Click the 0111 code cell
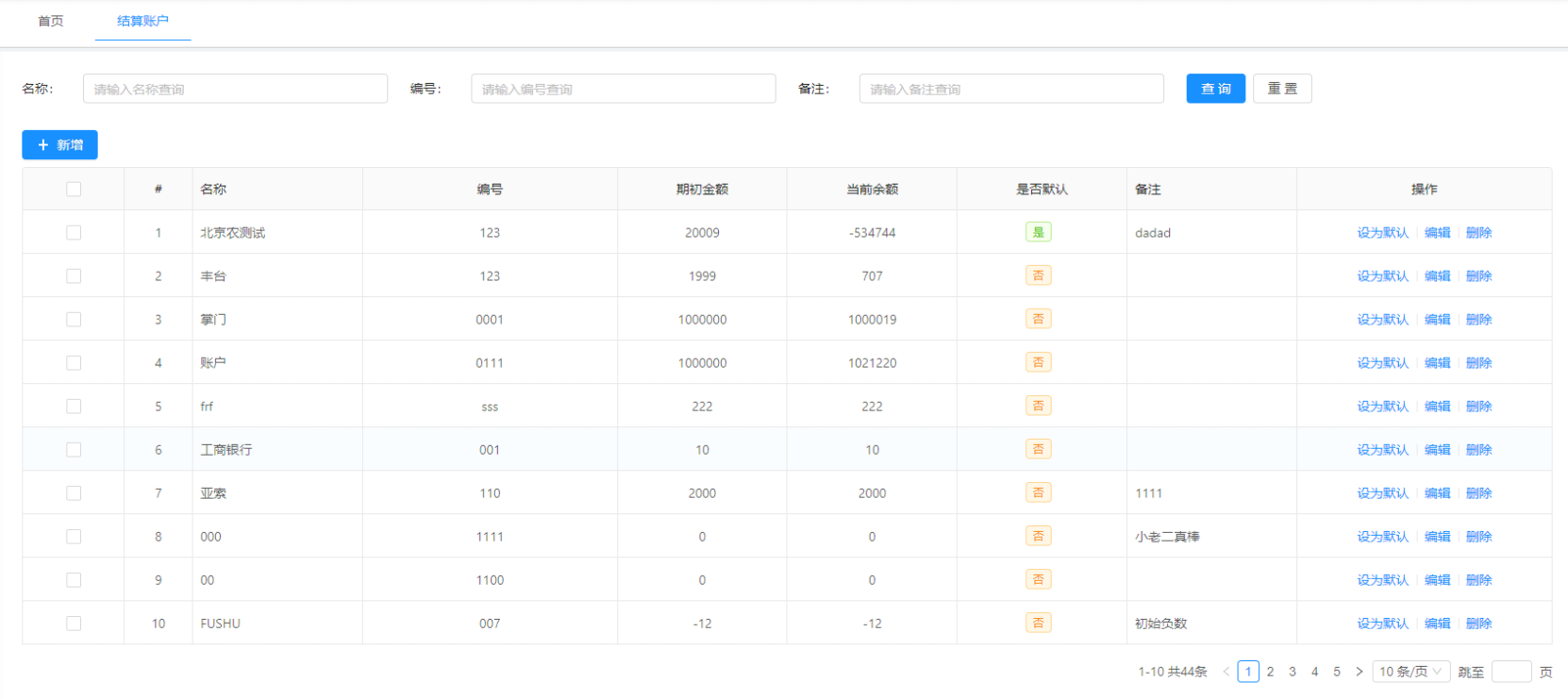The width and height of the screenshot is (1568, 699). (x=490, y=363)
